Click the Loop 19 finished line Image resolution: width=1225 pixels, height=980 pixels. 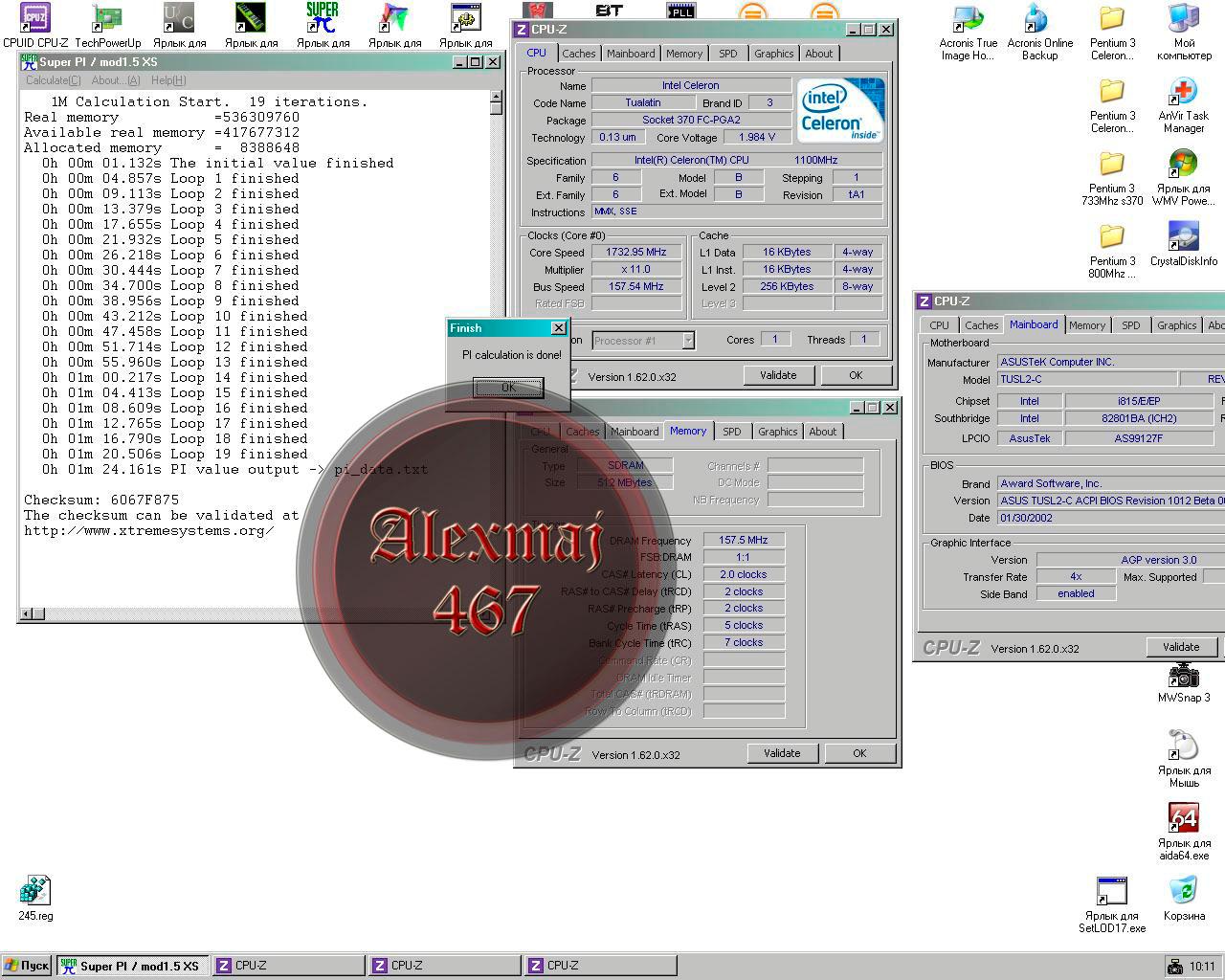(x=175, y=454)
